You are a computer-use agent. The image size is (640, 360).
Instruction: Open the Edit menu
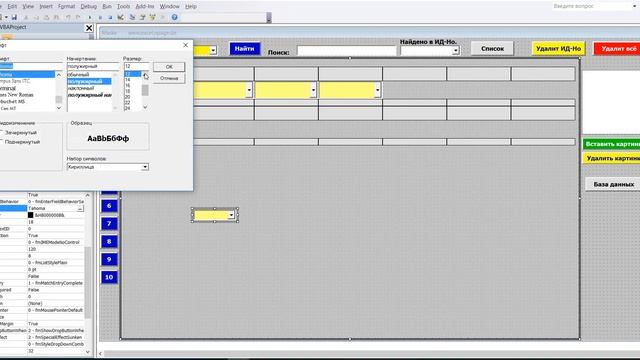coord(12,7)
